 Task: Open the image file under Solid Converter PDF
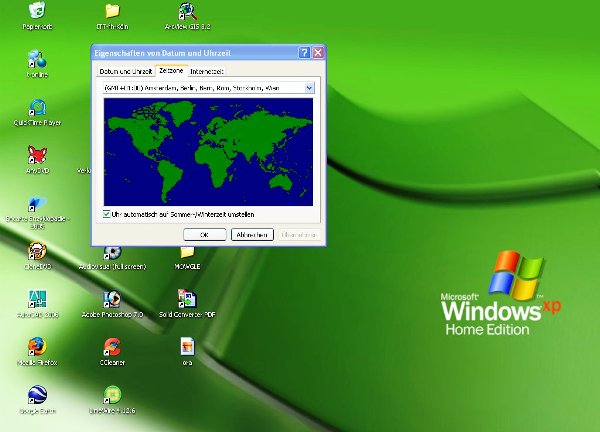tap(187, 346)
